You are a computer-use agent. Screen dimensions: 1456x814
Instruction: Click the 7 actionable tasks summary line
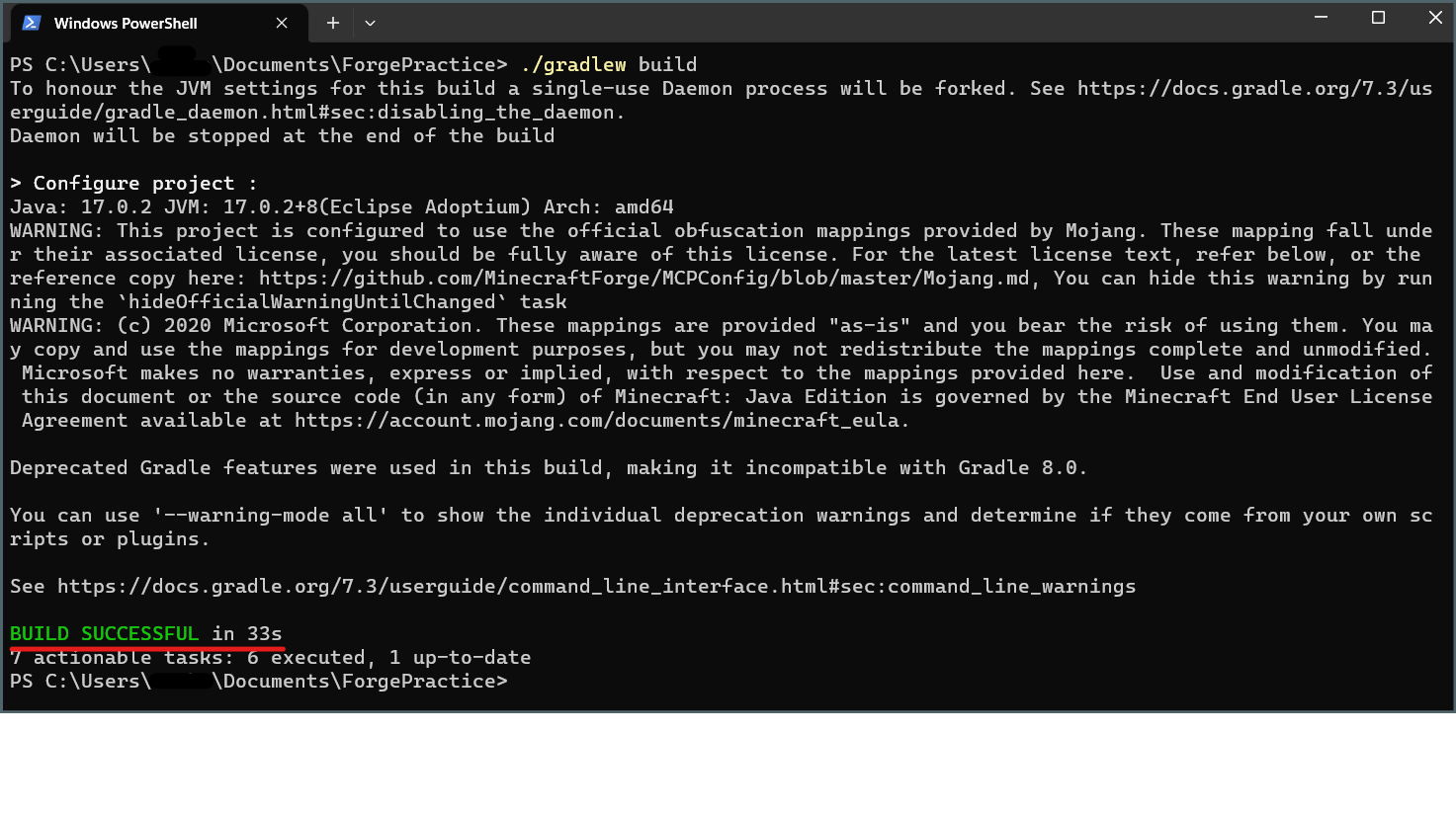(x=271, y=658)
